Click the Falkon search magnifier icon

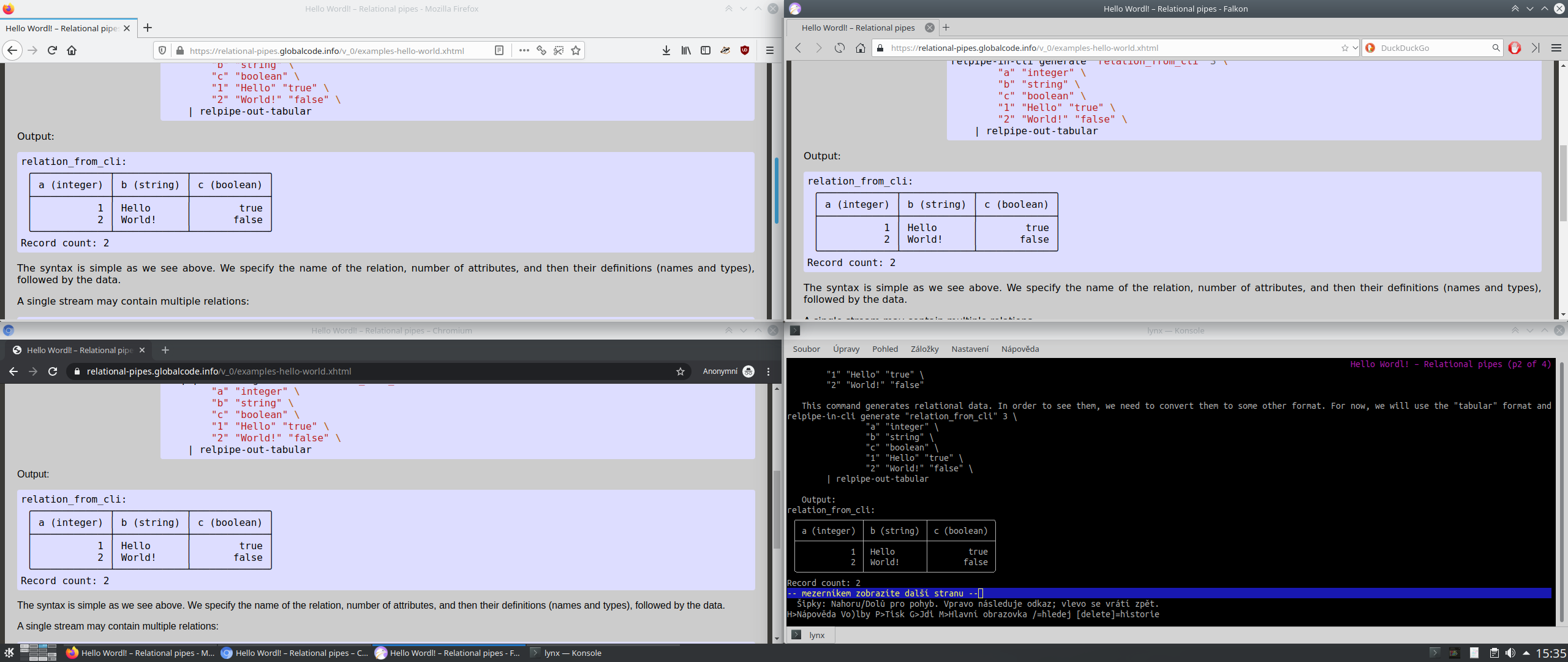click(1496, 48)
